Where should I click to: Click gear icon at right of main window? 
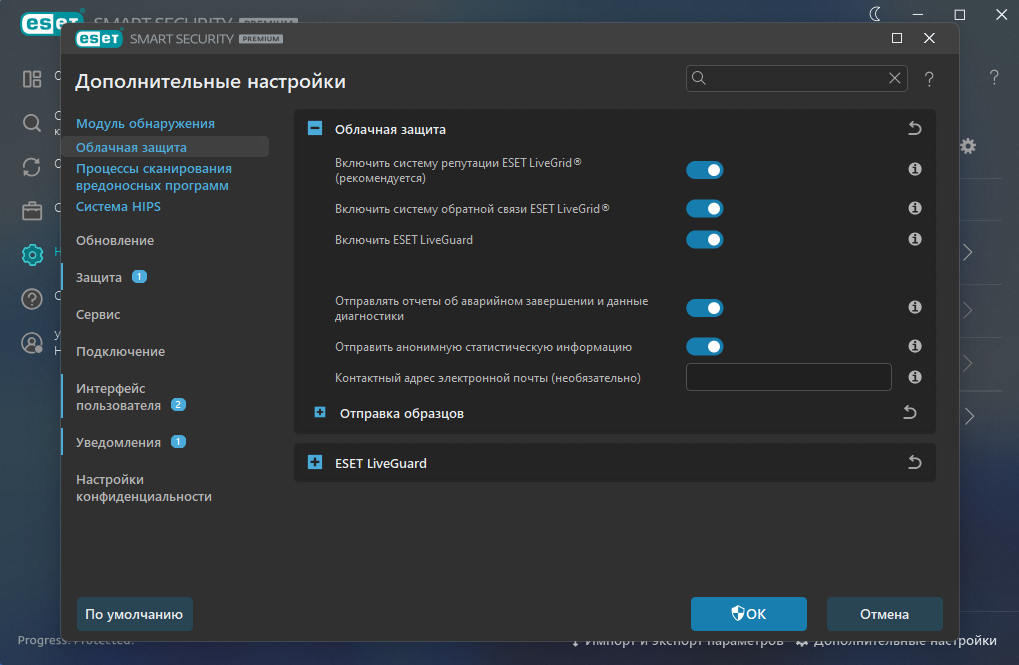968,146
